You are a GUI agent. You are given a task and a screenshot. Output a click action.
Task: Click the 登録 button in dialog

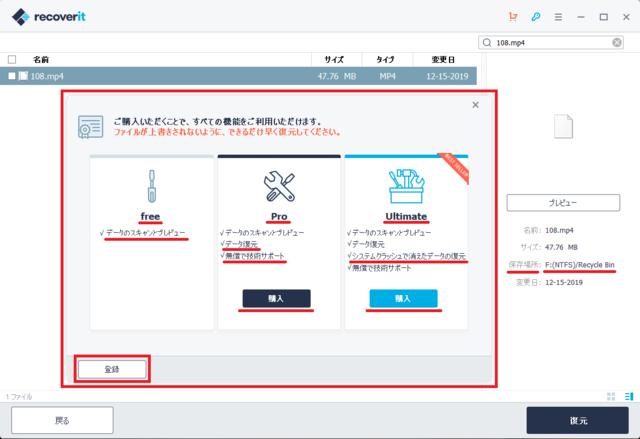coord(112,369)
